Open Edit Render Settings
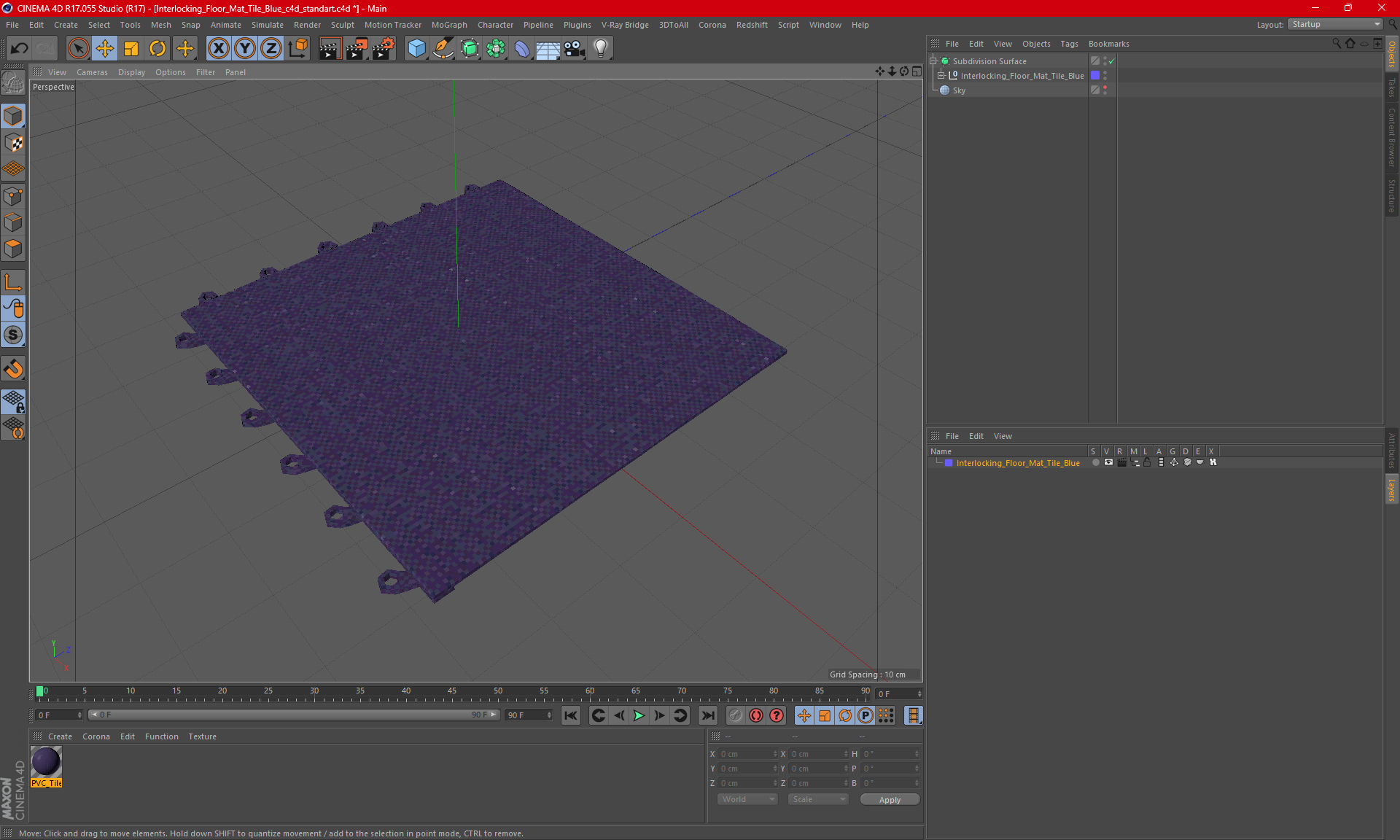Image resolution: width=1400 pixels, height=840 pixels. 384,49
